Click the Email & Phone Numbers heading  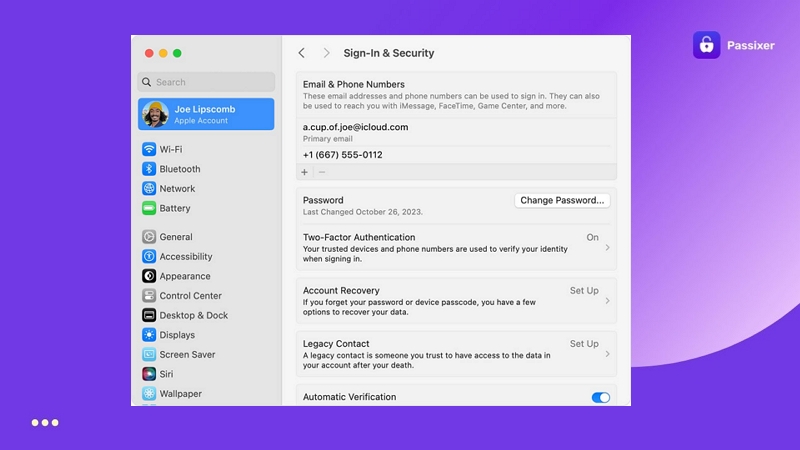coord(354,84)
